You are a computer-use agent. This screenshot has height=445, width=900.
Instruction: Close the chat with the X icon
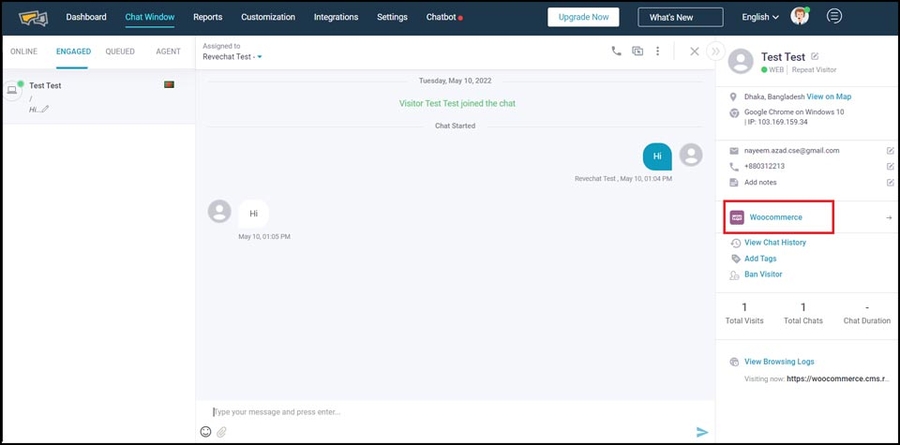coord(694,51)
